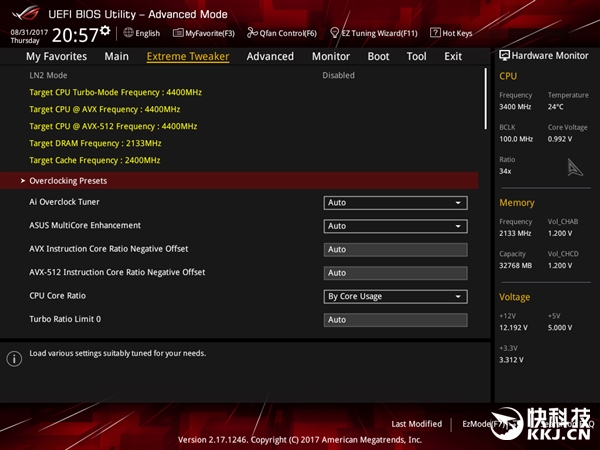Click the 08/31/2017 date text
Image resolution: width=600 pixels, height=450 pixels.
coord(29,32)
